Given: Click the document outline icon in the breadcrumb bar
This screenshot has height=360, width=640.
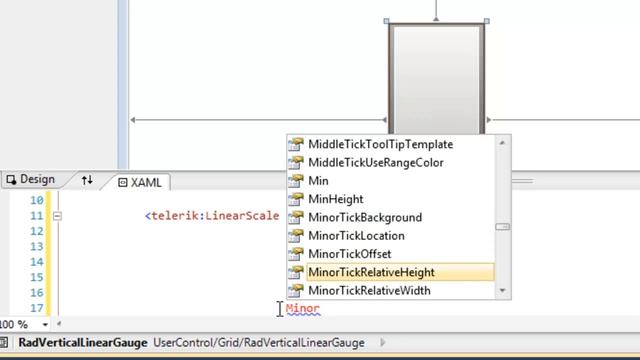Looking at the screenshot, I should [x=4, y=343].
